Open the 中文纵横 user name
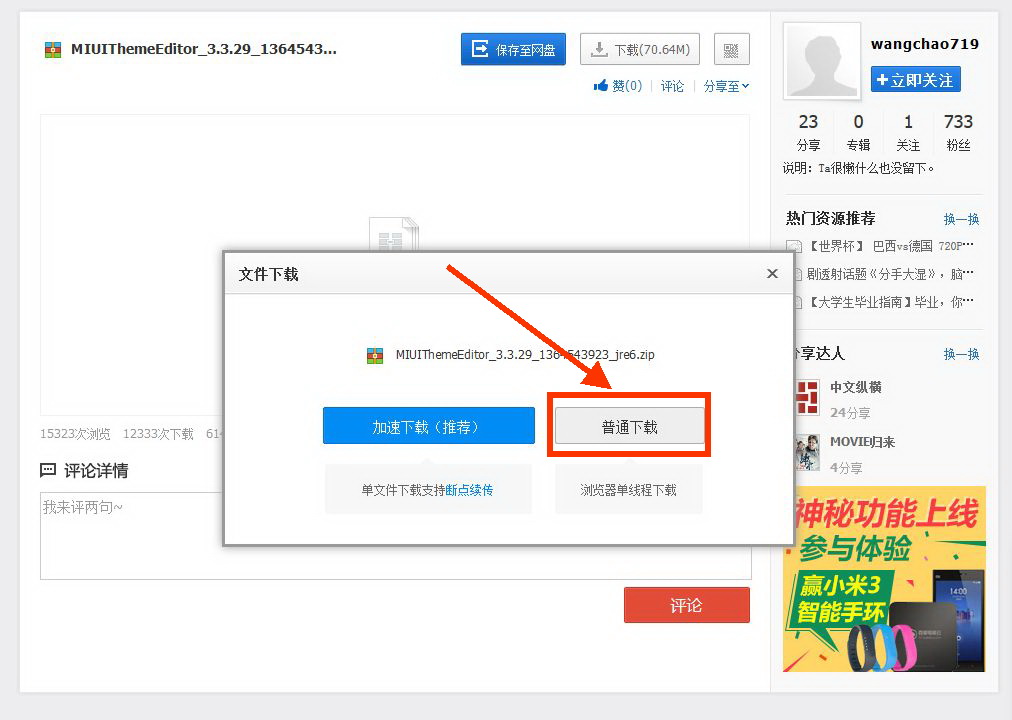The image size is (1012, 720). (856, 387)
